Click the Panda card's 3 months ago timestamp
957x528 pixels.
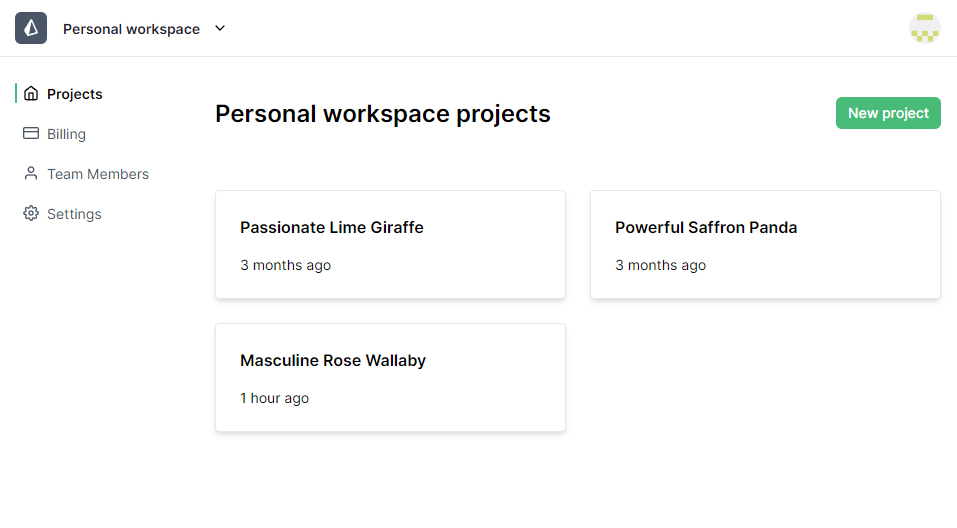[x=660, y=265]
